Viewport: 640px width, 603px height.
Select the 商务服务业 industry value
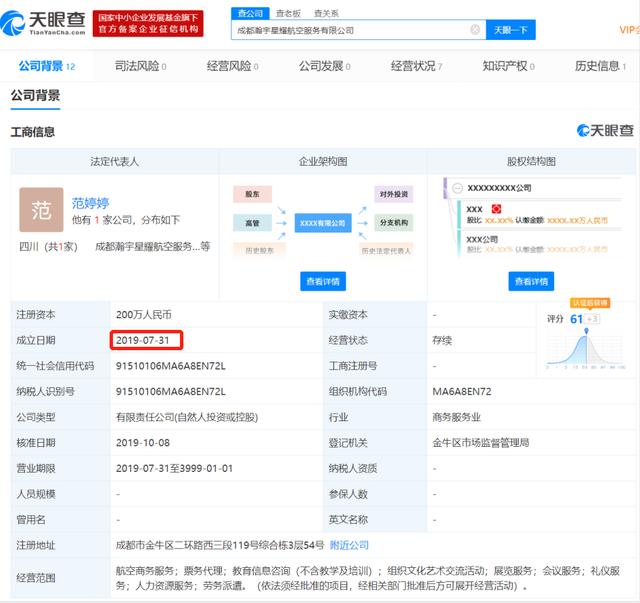(456, 417)
